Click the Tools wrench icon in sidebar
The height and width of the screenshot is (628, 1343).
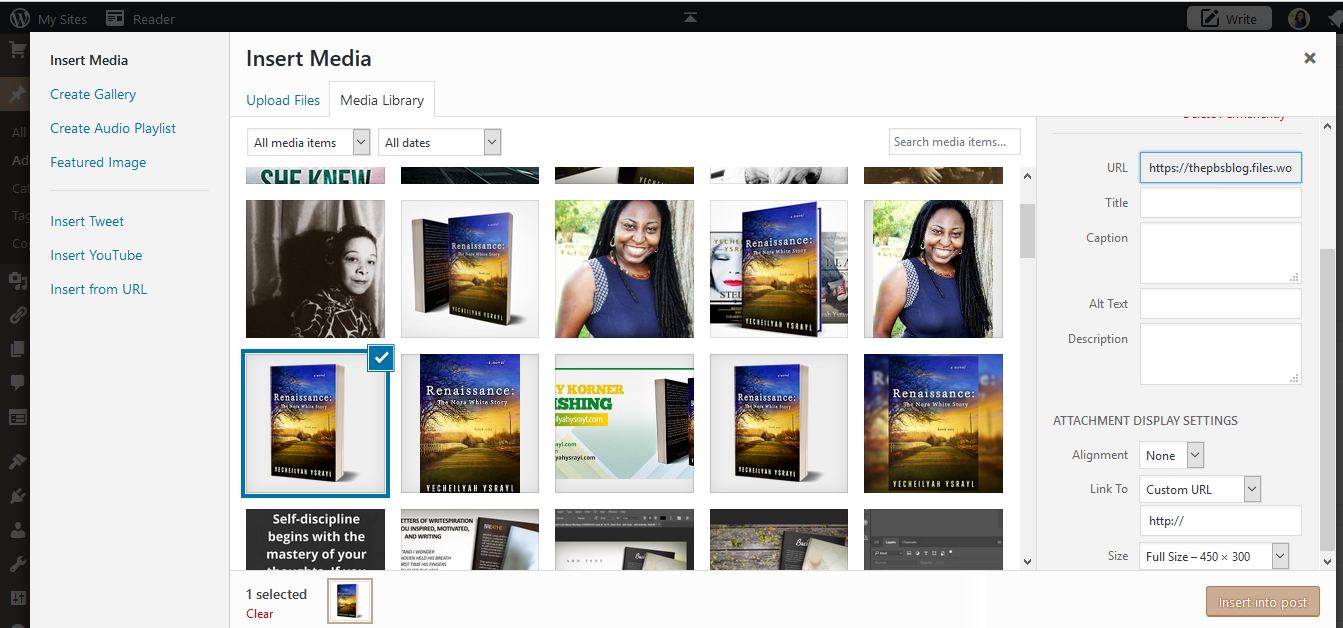click(x=17, y=565)
